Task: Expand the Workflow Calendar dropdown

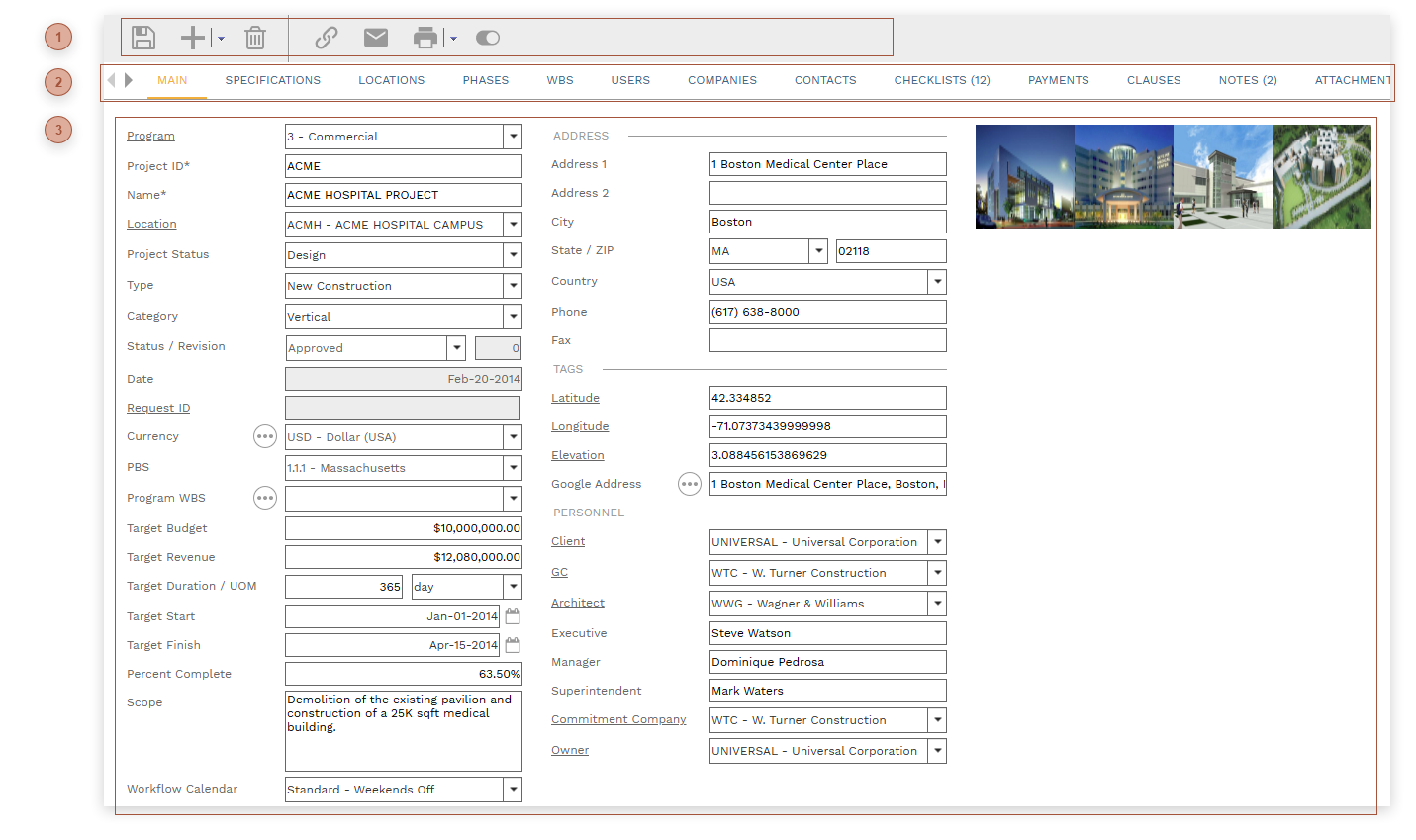Action: click(x=513, y=790)
